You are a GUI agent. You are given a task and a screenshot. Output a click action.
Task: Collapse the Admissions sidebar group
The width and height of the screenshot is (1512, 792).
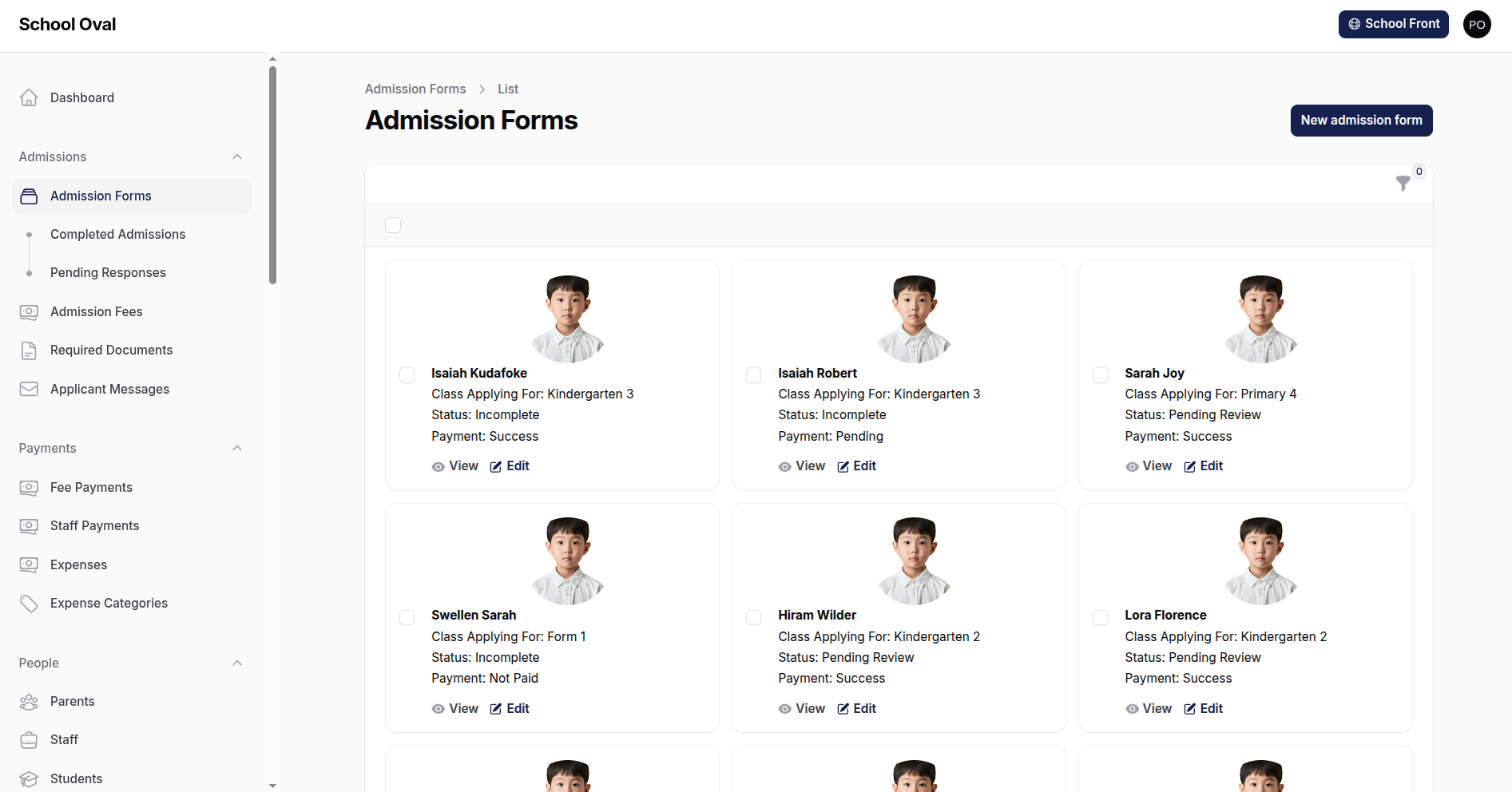237,156
